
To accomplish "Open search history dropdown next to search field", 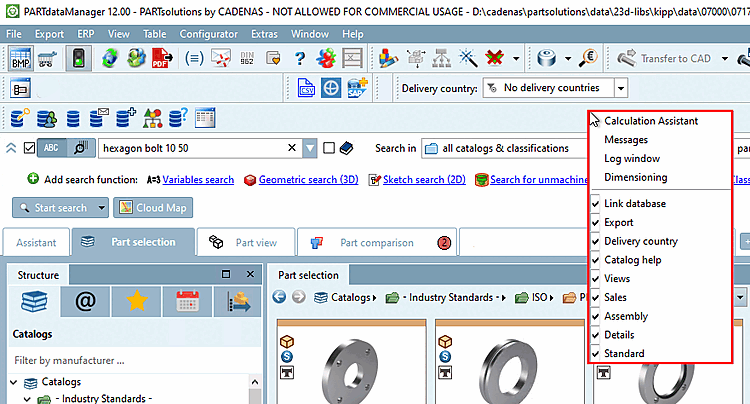I will 310,148.
